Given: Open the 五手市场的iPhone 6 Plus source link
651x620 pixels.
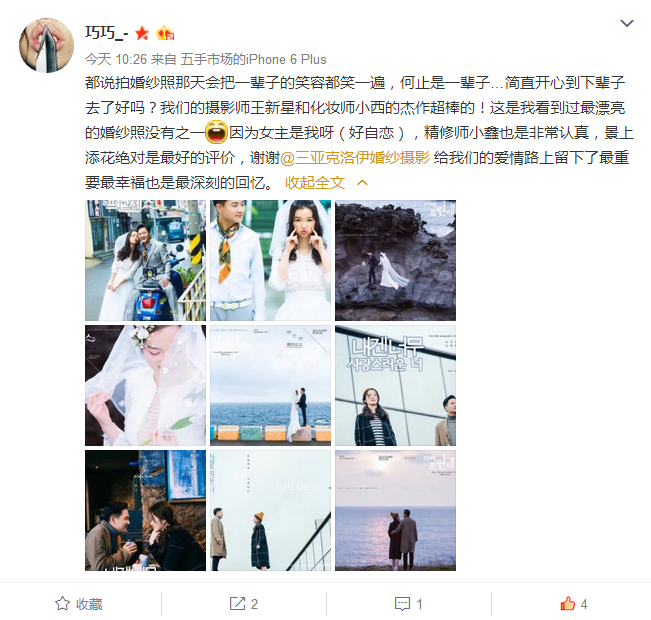Looking at the screenshot, I should pos(253,59).
